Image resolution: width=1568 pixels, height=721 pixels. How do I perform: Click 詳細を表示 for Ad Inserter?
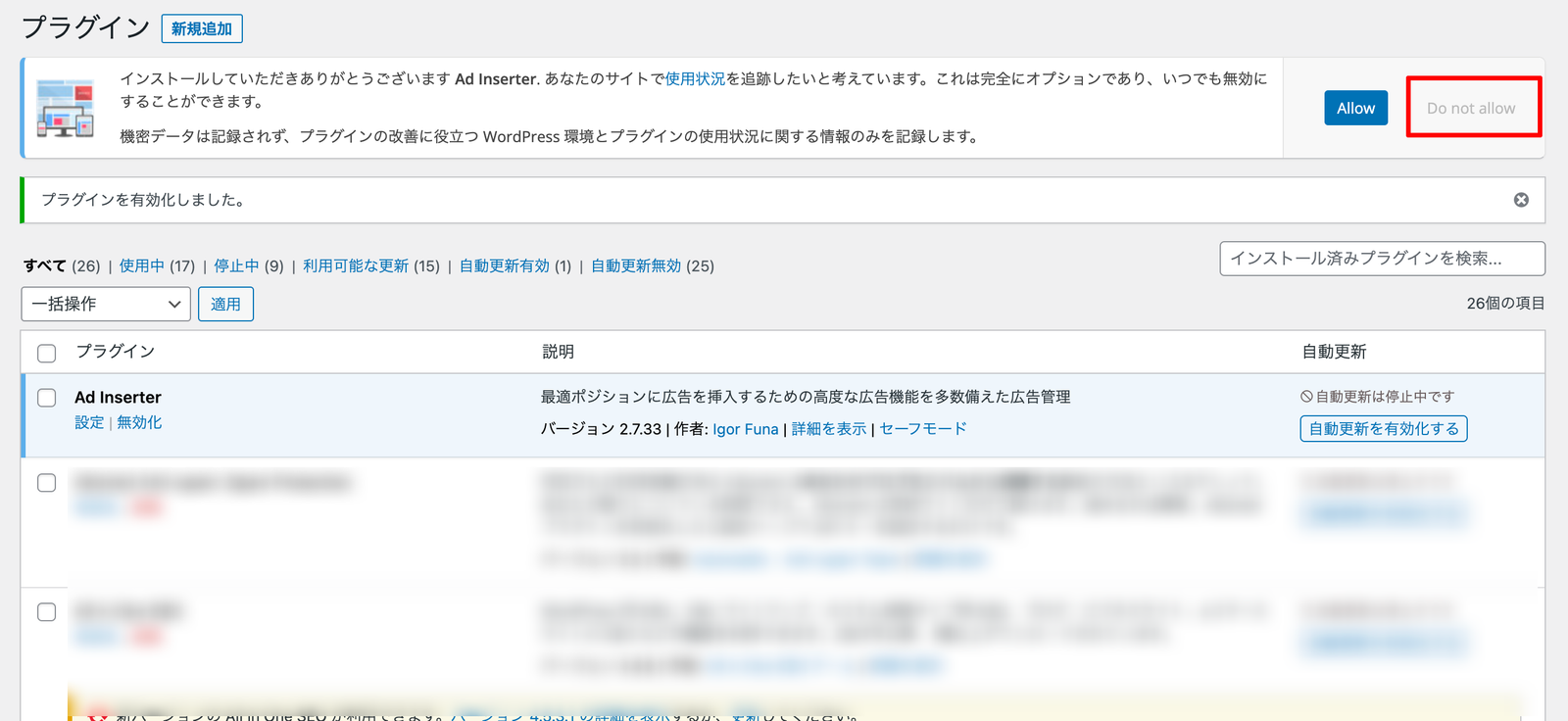click(829, 429)
